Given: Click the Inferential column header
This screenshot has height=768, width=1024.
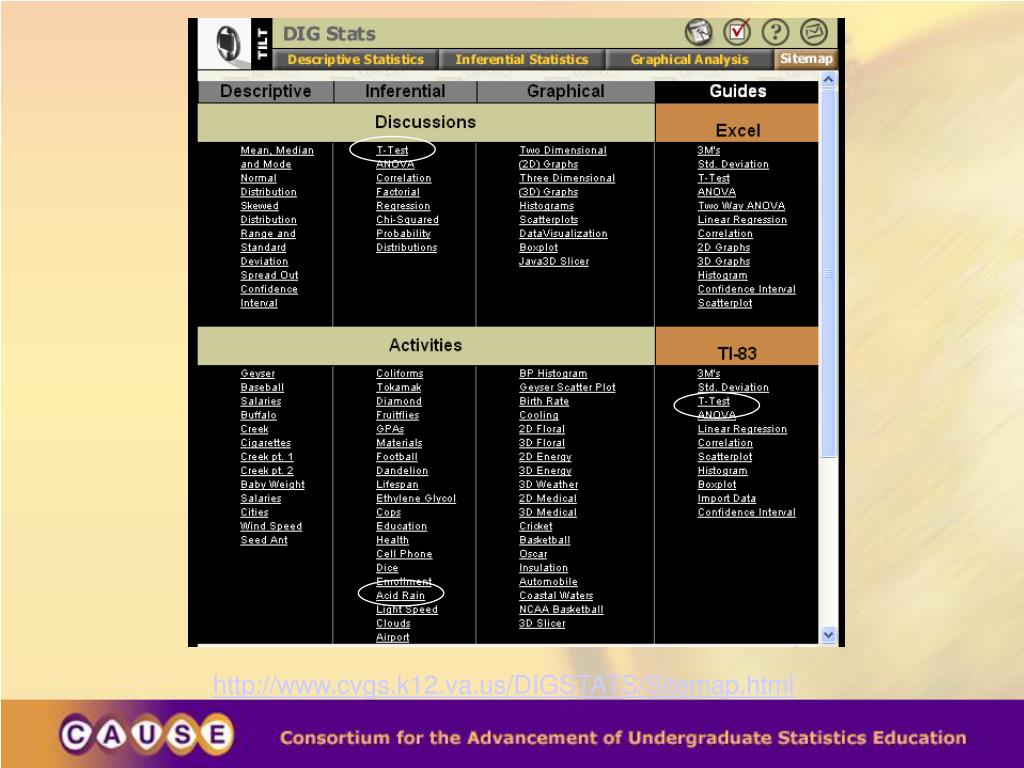Looking at the screenshot, I should [x=405, y=91].
